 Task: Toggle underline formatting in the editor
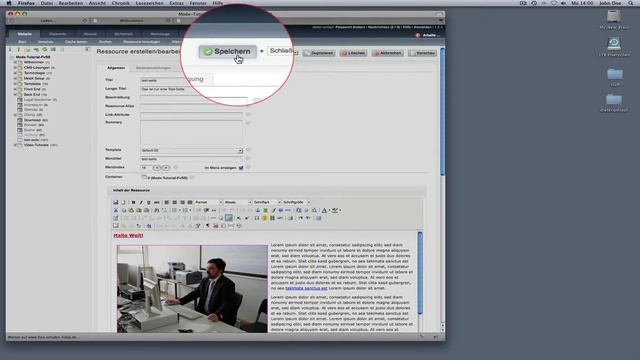pyautogui.click(x=149, y=202)
